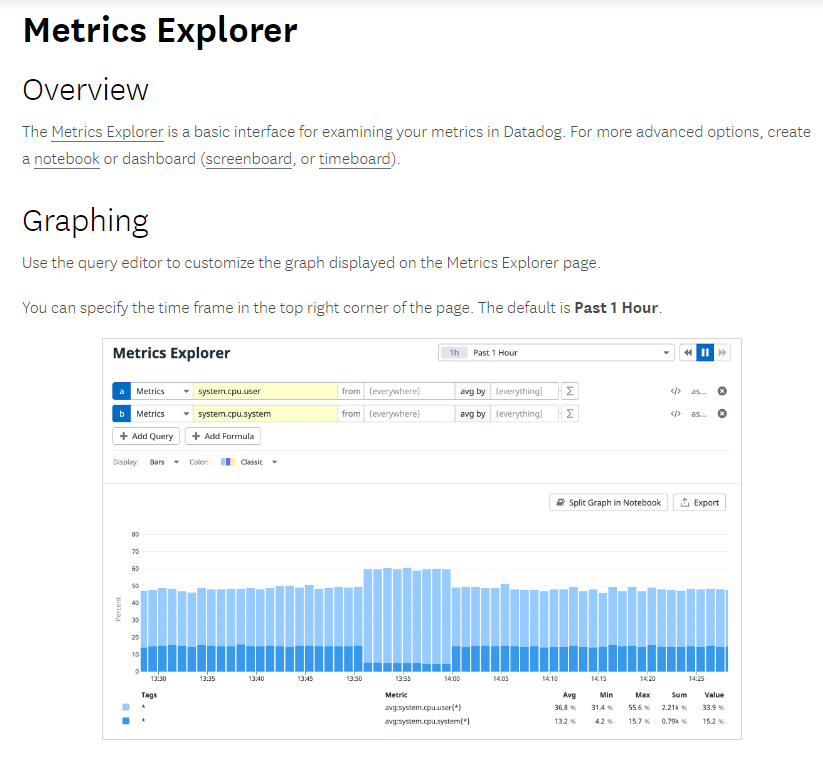823x757 pixels.
Task: Toggle the code editor icon for query a
Action: tap(676, 391)
